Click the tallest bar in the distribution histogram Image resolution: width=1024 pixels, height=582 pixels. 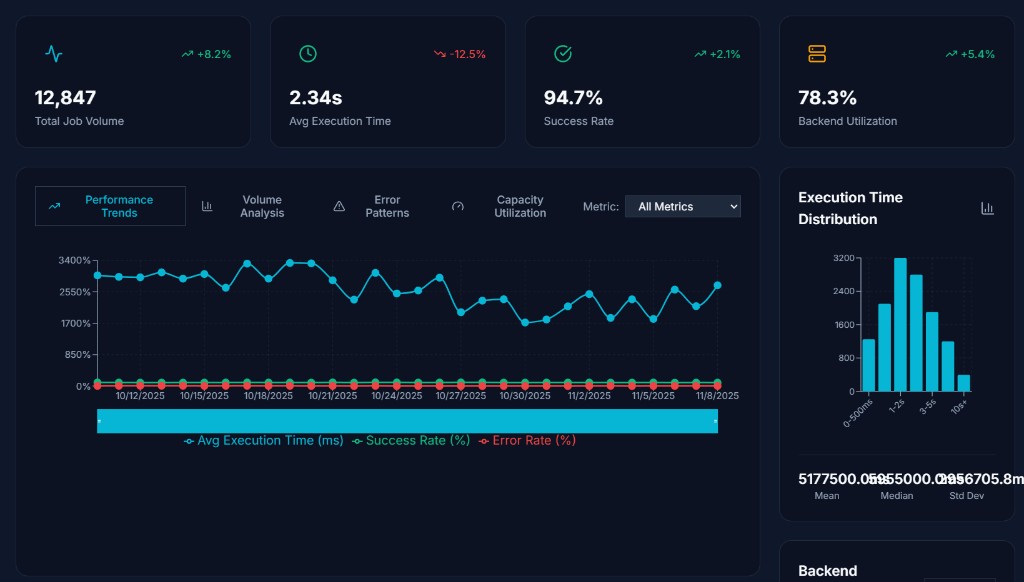tap(900, 325)
